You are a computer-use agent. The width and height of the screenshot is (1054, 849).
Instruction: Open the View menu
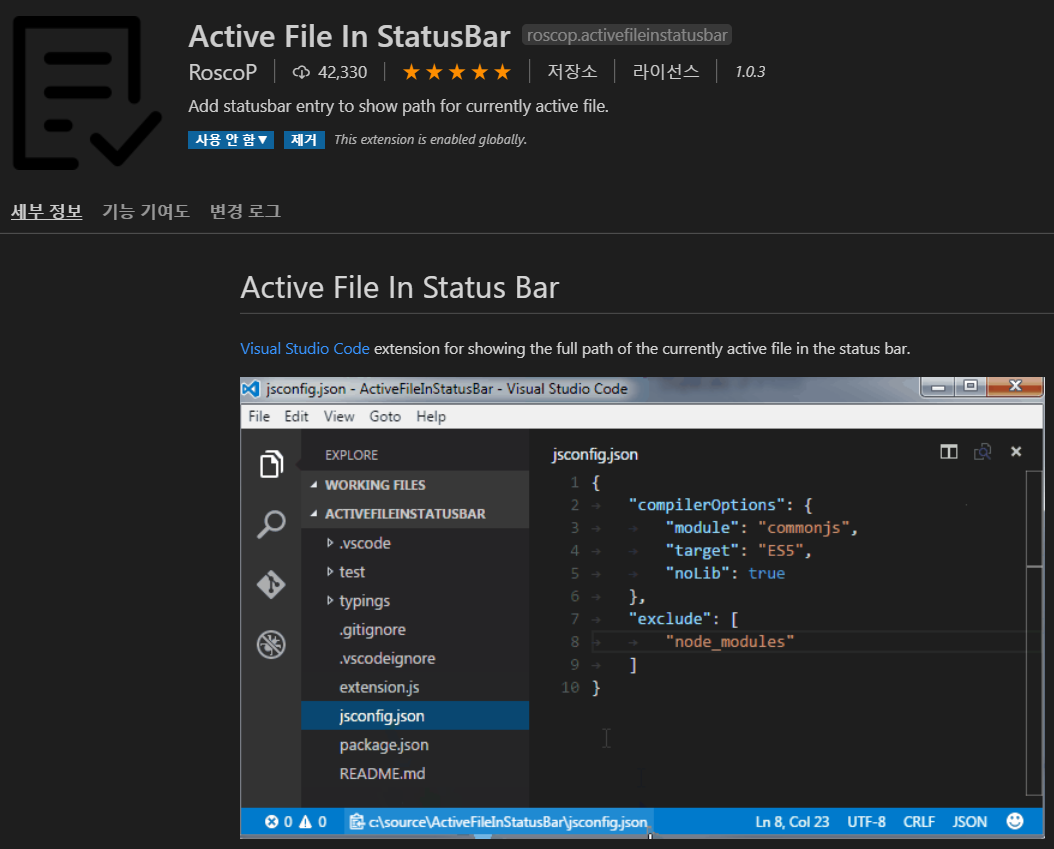click(x=339, y=416)
